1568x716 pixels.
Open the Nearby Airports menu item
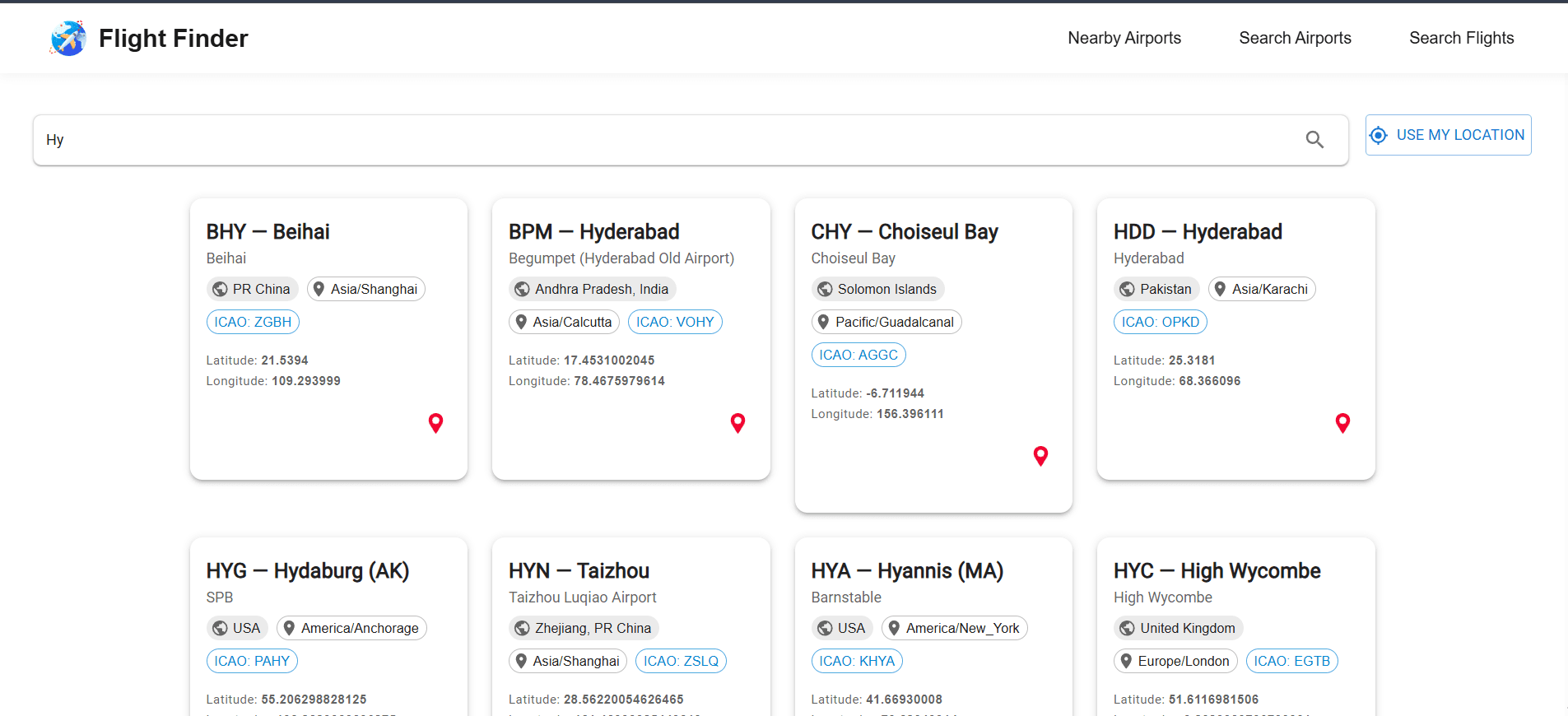[x=1124, y=38]
